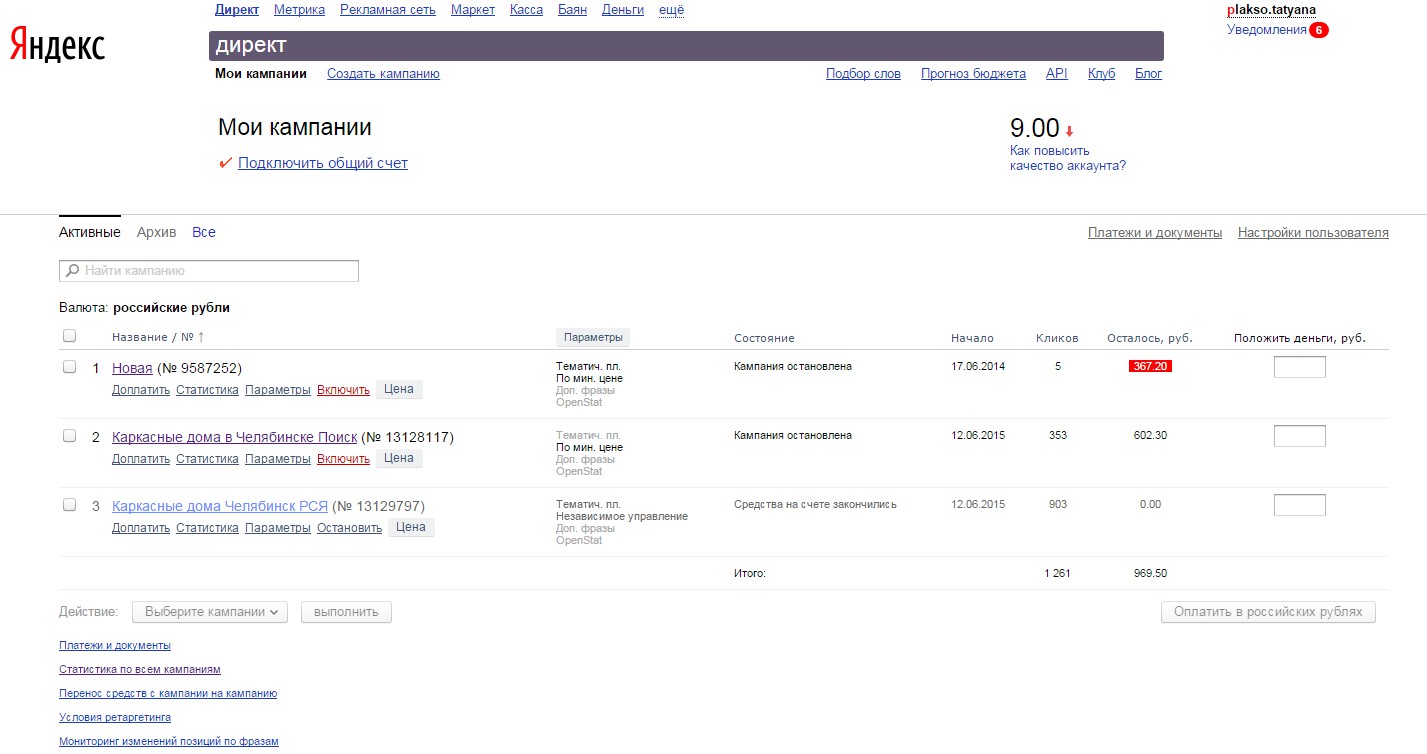Go to Мои кампании section
1427x754 pixels.
click(261, 74)
